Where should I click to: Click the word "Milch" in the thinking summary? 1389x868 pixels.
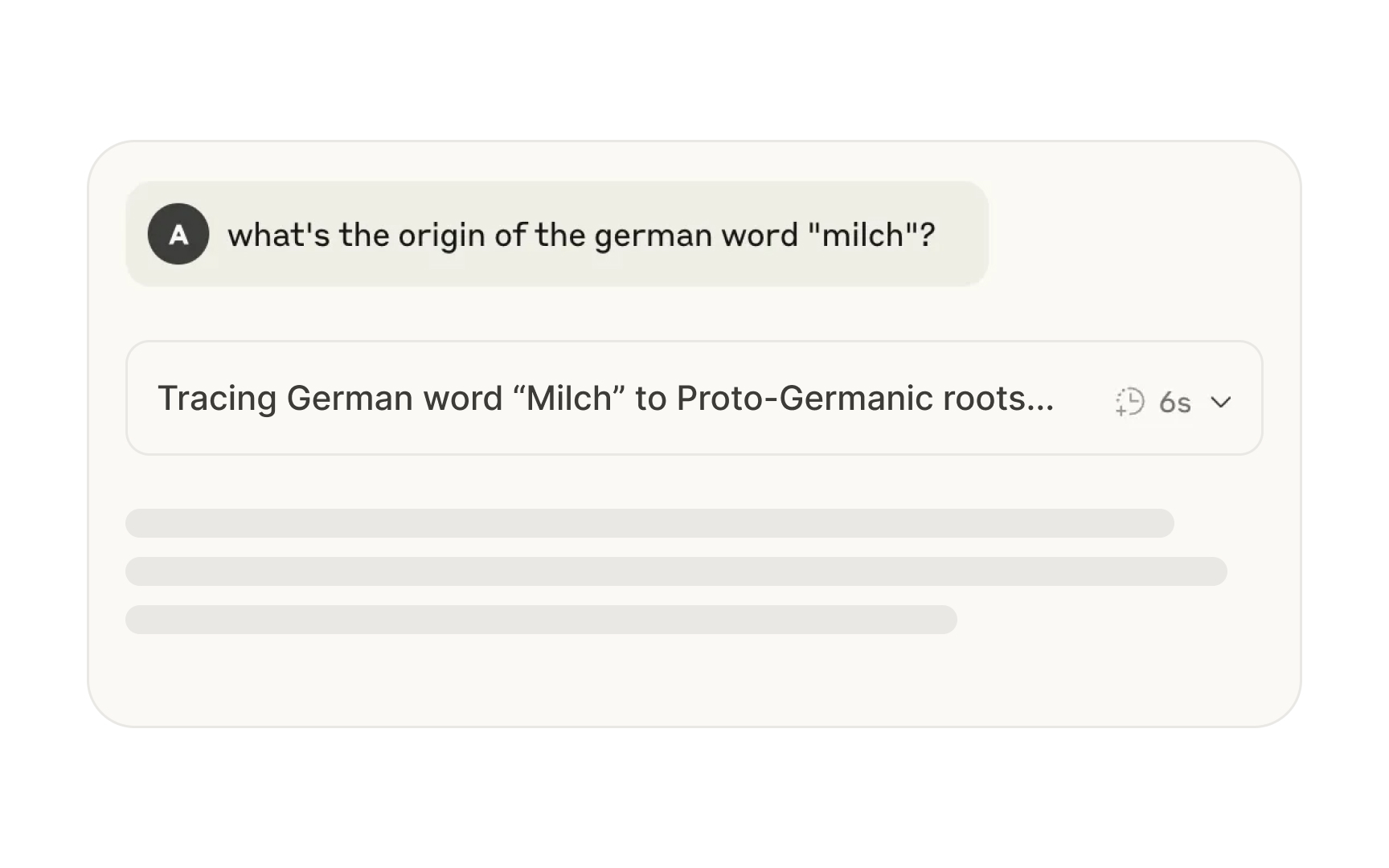point(569,399)
